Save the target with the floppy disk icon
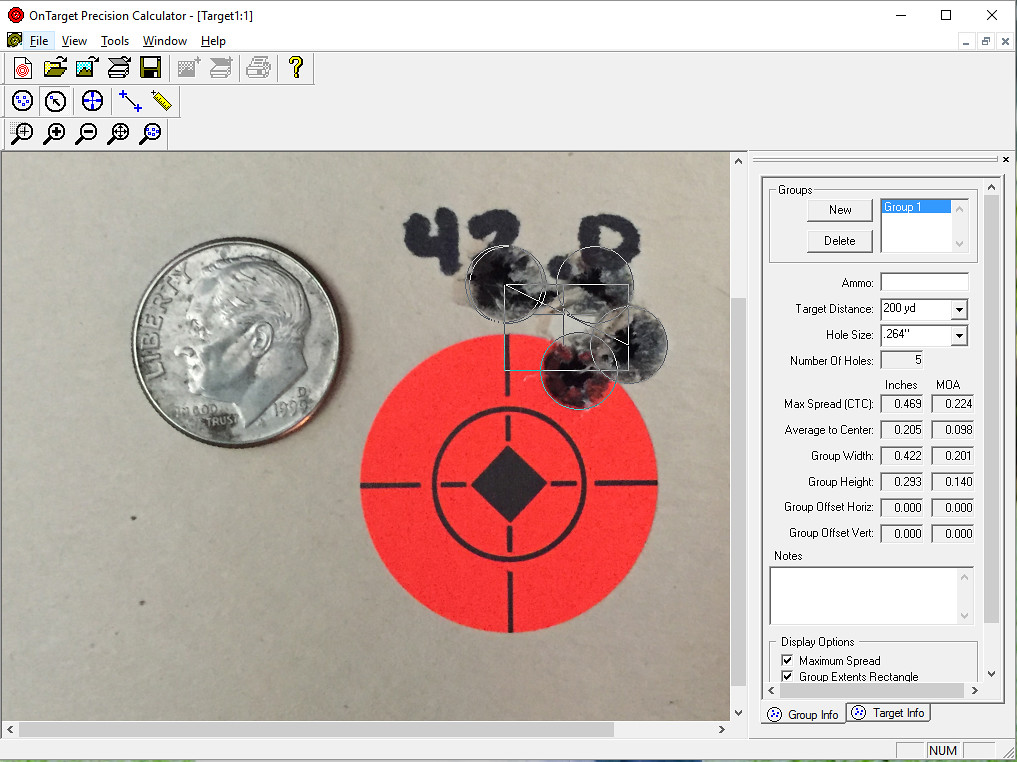The image size is (1017, 762). (x=150, y=68)
